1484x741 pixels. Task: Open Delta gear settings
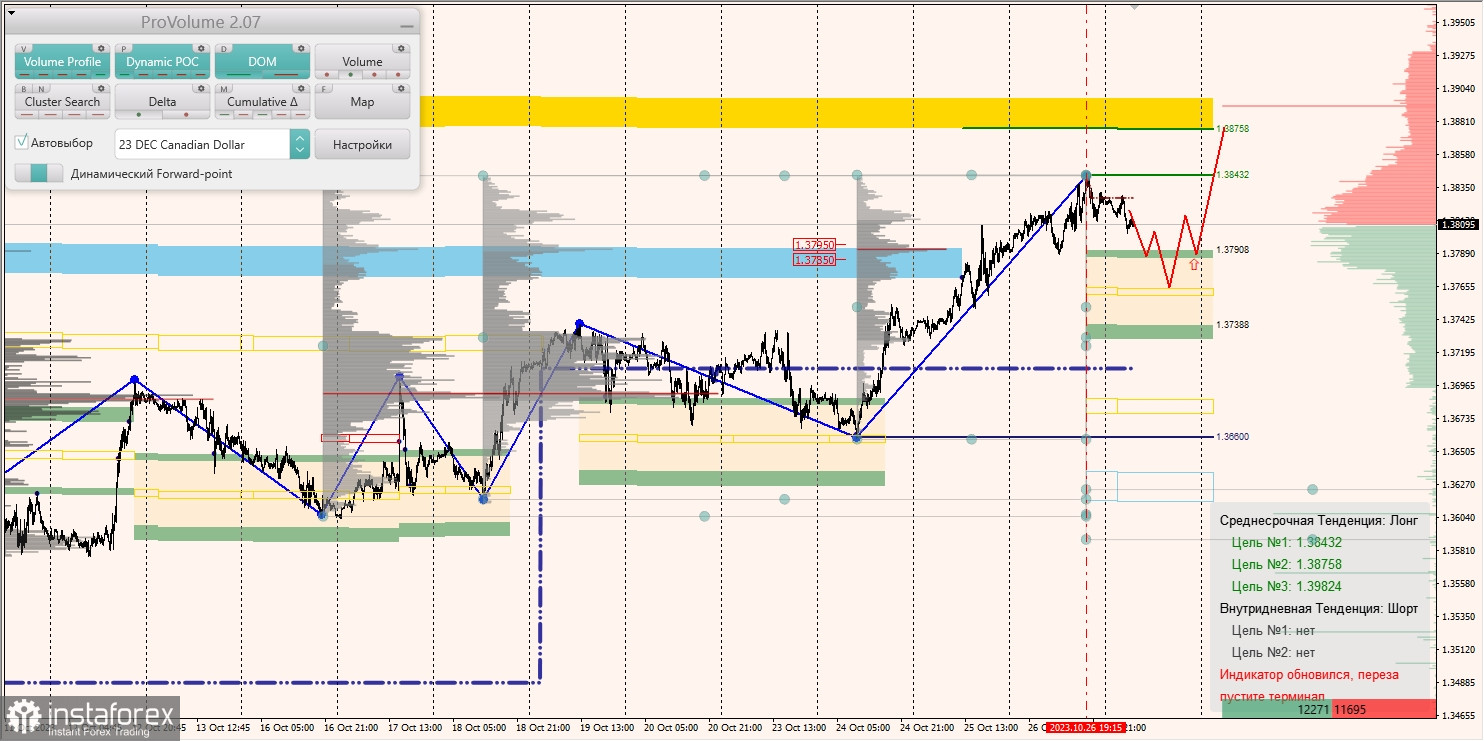coord(200,88)
